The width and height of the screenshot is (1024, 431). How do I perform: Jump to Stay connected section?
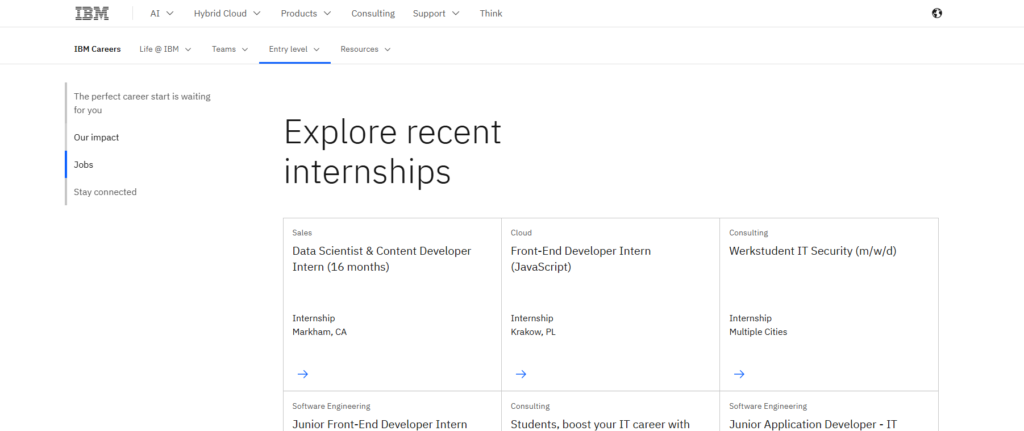pos(105,192)
